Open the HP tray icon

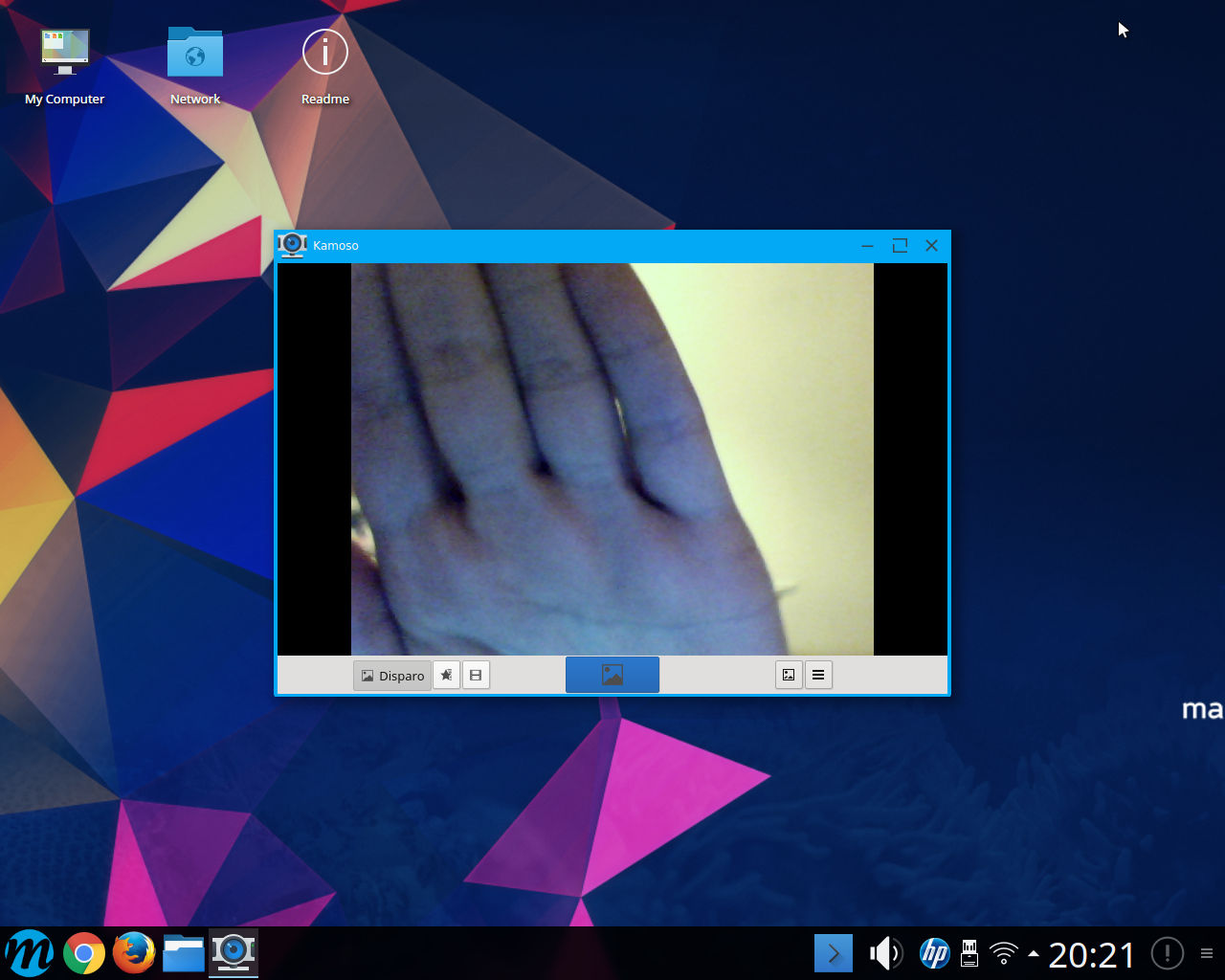934,953
